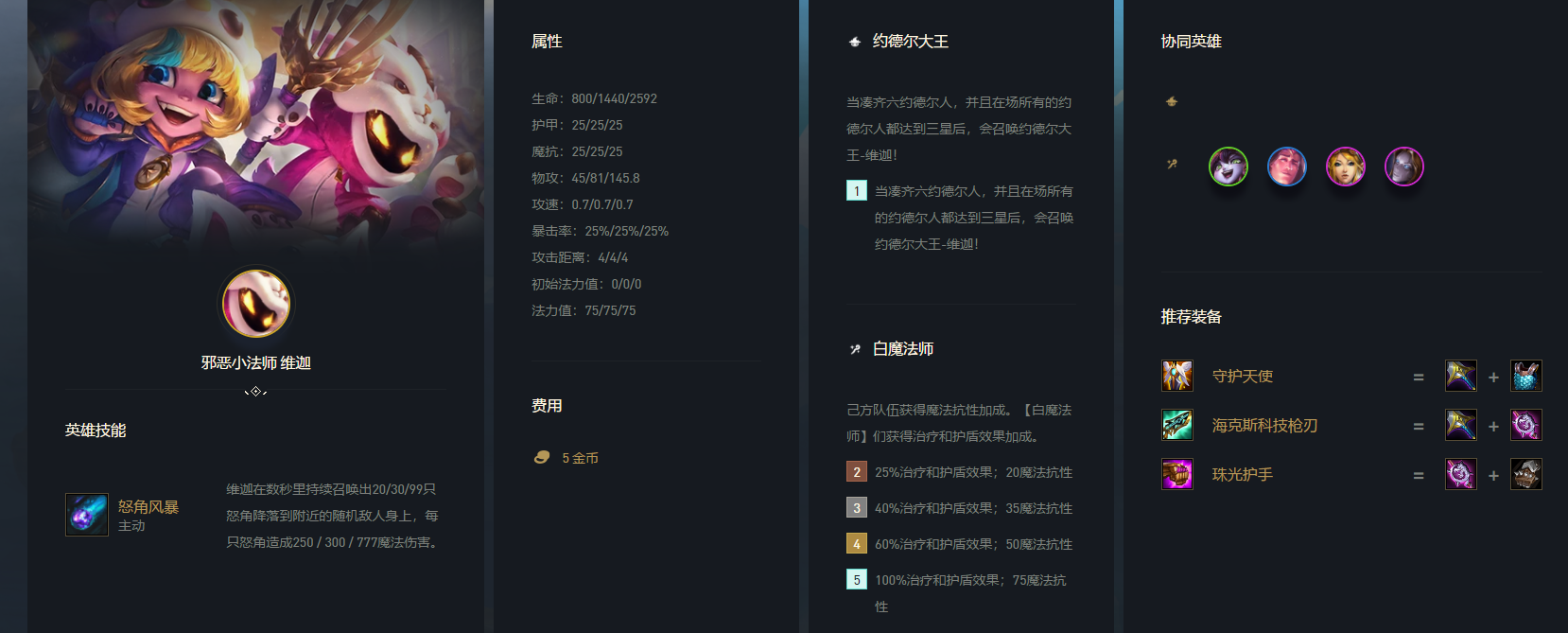The width and height of the screenshot is (1568, 633).
Task: Click the gold level 4 badge under 白魔法师
Action: point(857,544)
